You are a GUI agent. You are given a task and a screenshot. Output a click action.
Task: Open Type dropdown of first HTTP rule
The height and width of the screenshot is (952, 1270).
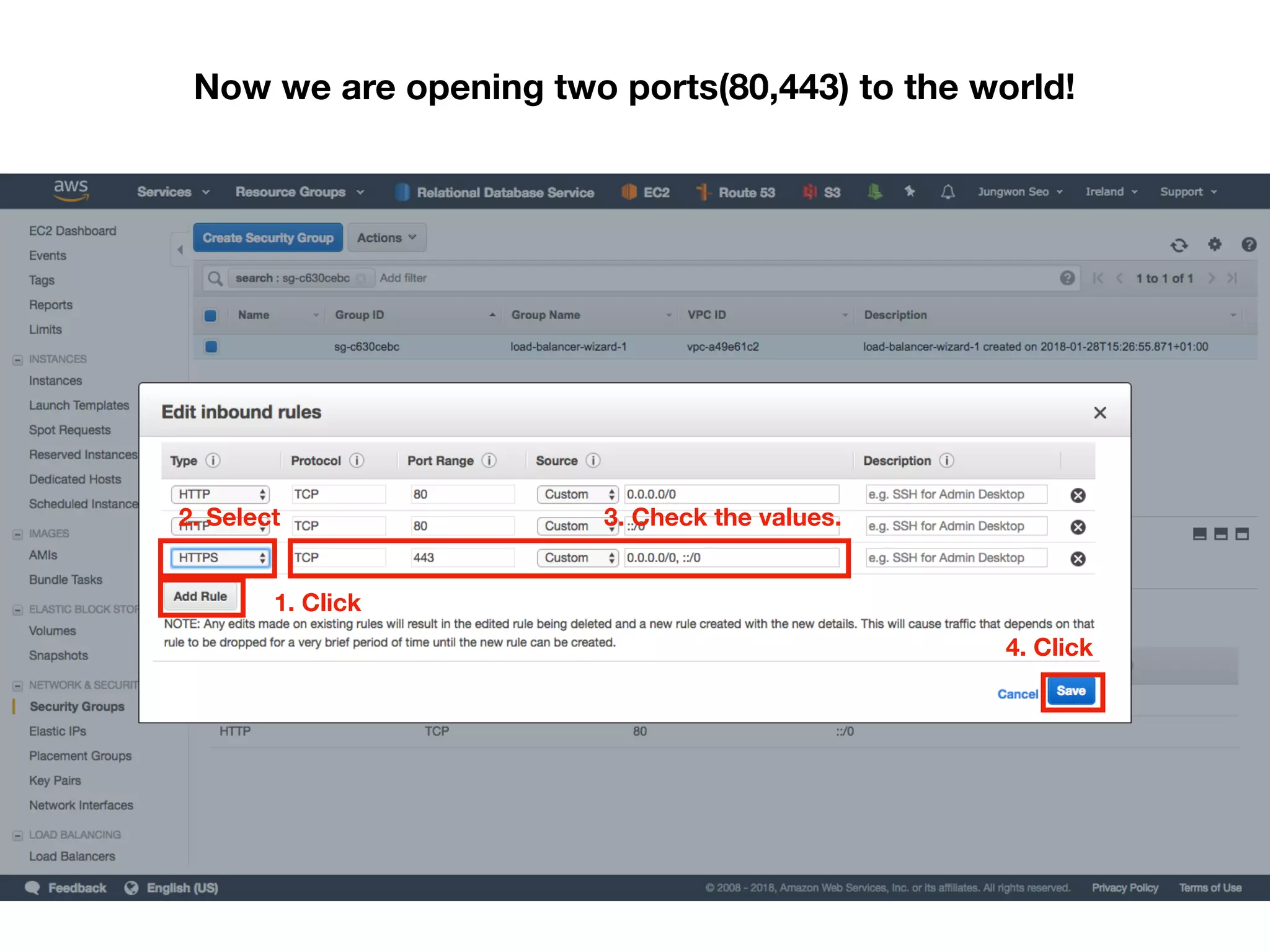220,495
